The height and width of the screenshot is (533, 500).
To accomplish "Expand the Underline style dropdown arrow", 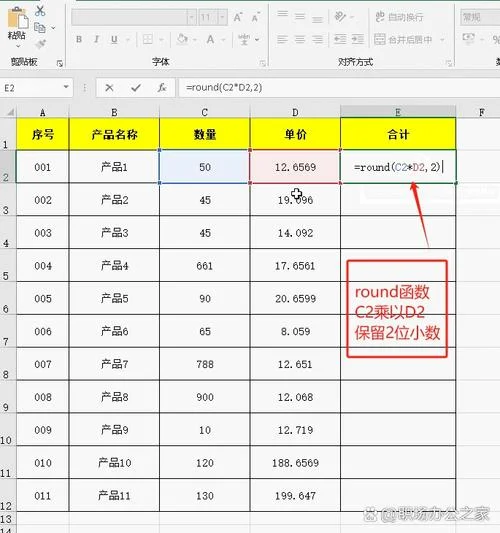I will (x=128, y=40).
